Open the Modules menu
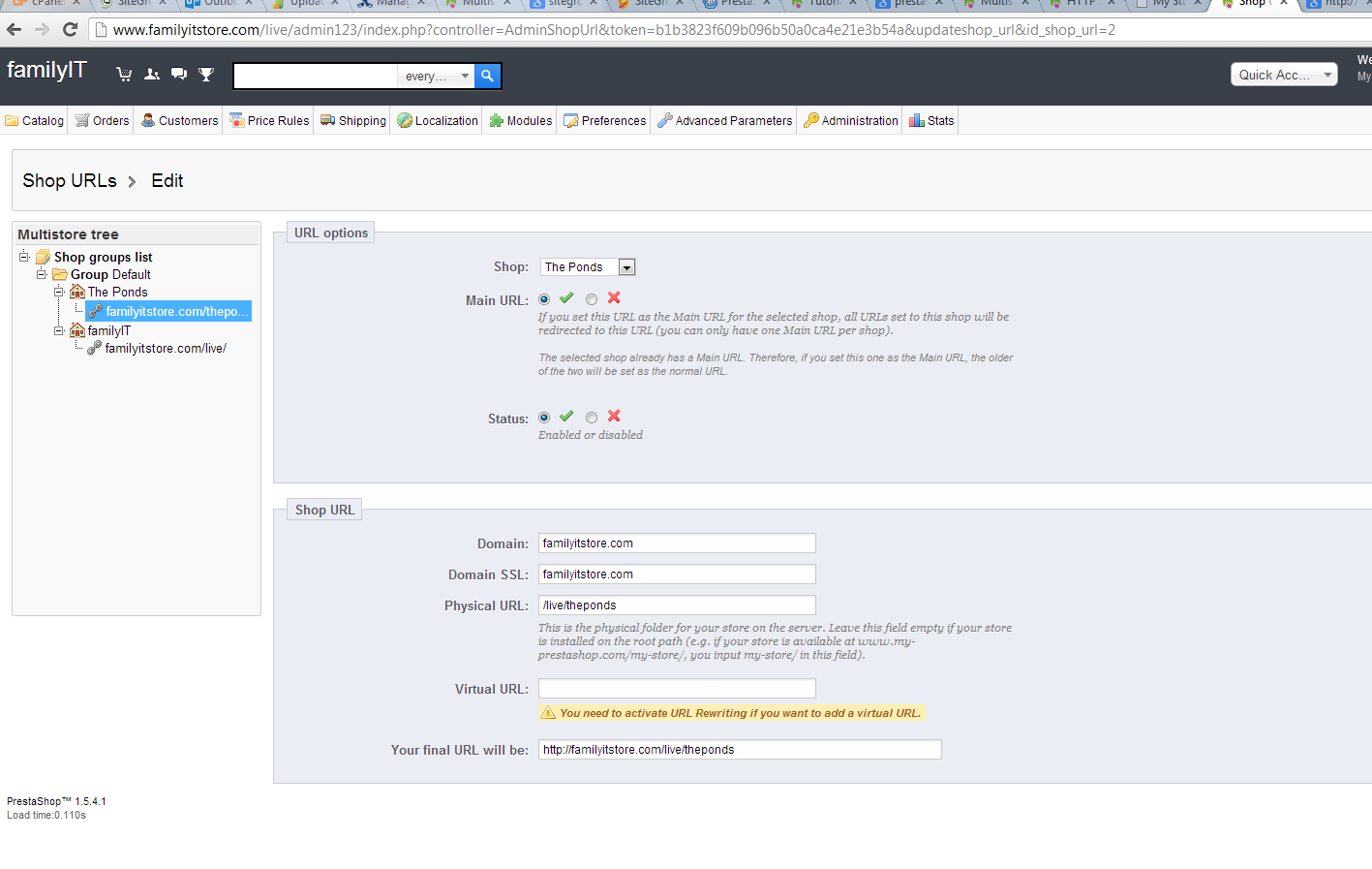The height and width of the screenshot is (869, 1372). click(x=521, y=121)
